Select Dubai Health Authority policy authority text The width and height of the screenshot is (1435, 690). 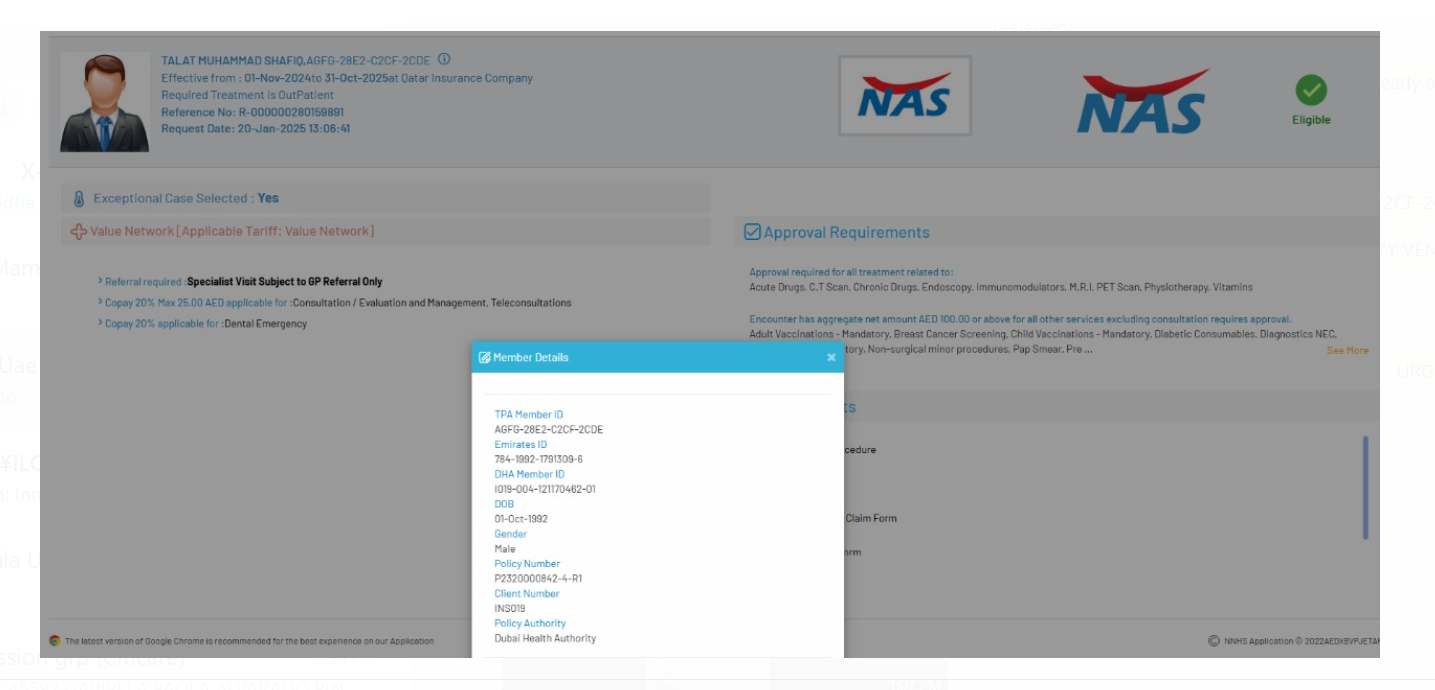(x=545, y=638)
